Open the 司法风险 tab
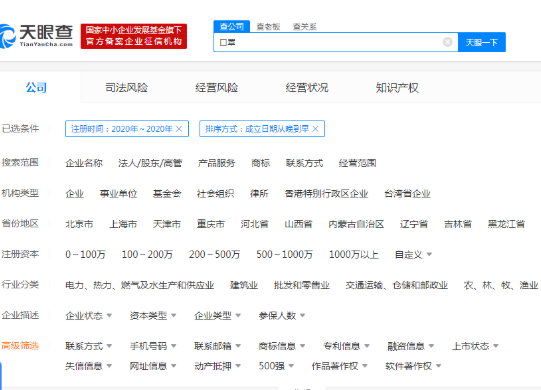Viewport: 541px width, 390px height. click(x=127, y=88)
